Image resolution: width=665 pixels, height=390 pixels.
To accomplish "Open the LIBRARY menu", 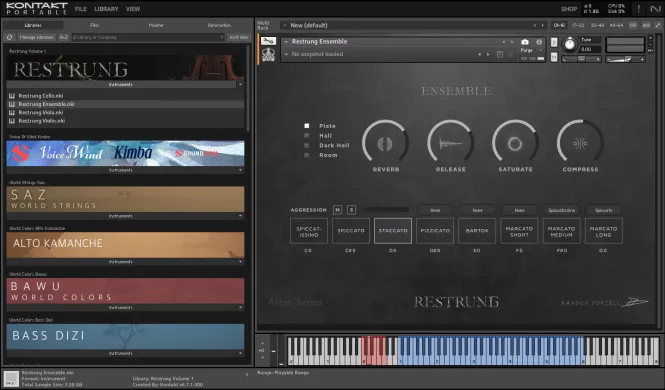I will [106, 9].
